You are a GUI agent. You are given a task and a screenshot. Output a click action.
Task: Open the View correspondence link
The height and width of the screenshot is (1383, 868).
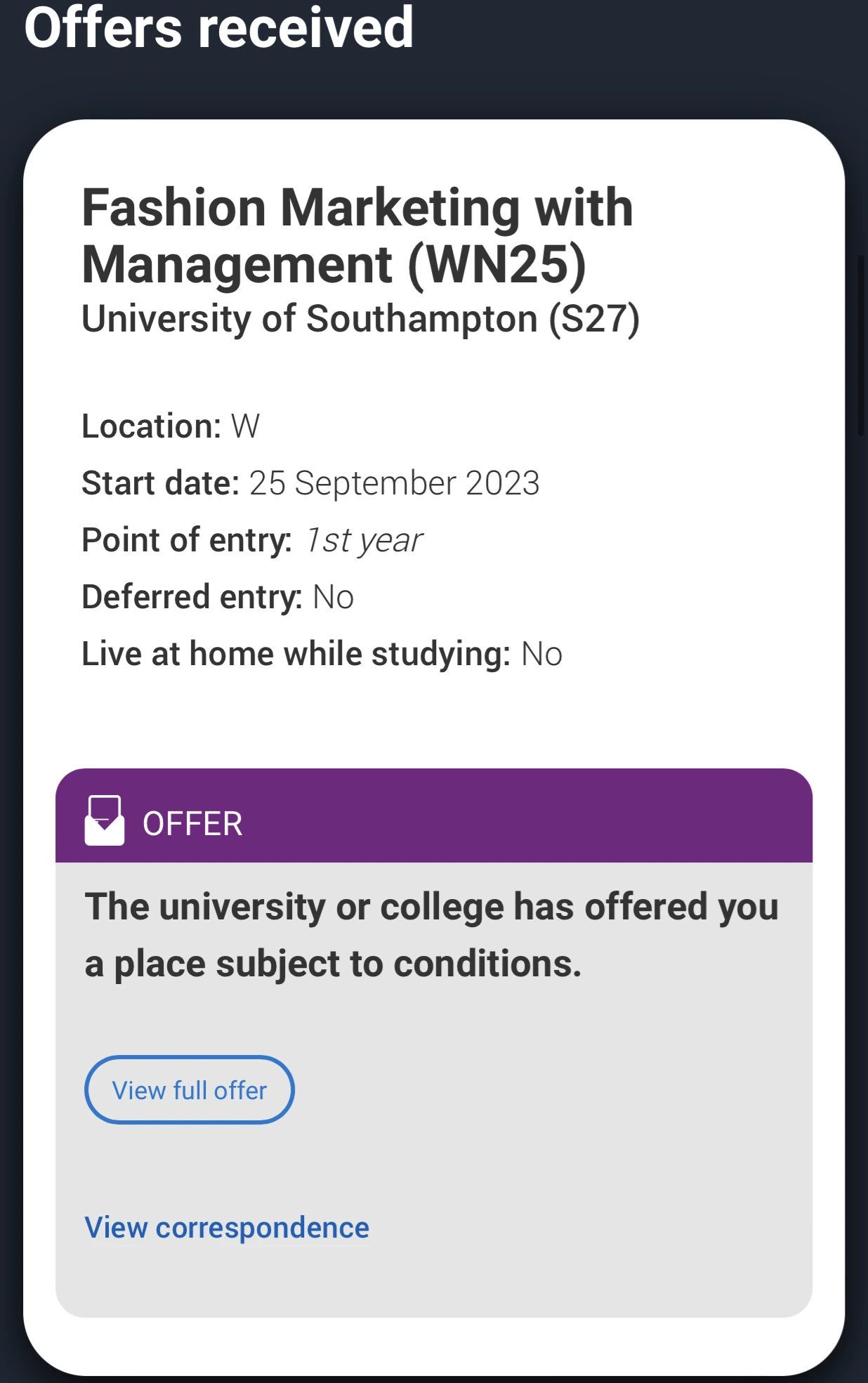(x=227, y=1228)
